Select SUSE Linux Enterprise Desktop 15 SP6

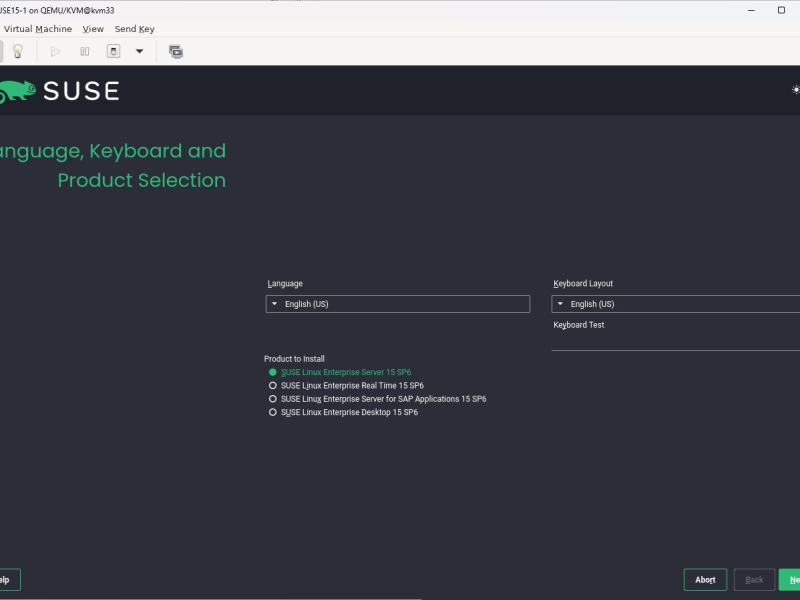[x=343, y=412]
